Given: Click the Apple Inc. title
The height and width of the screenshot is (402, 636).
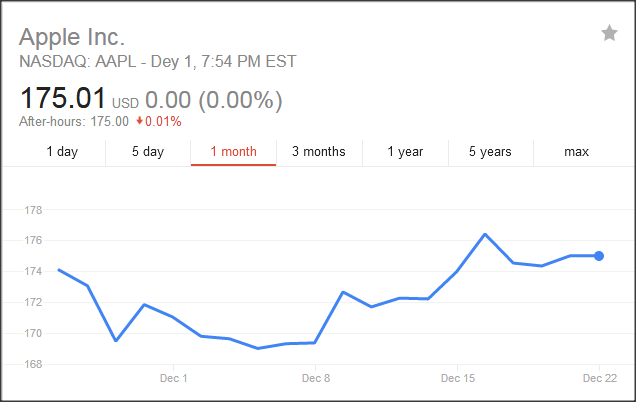Looking at the screenshot, I should [72, 37].
